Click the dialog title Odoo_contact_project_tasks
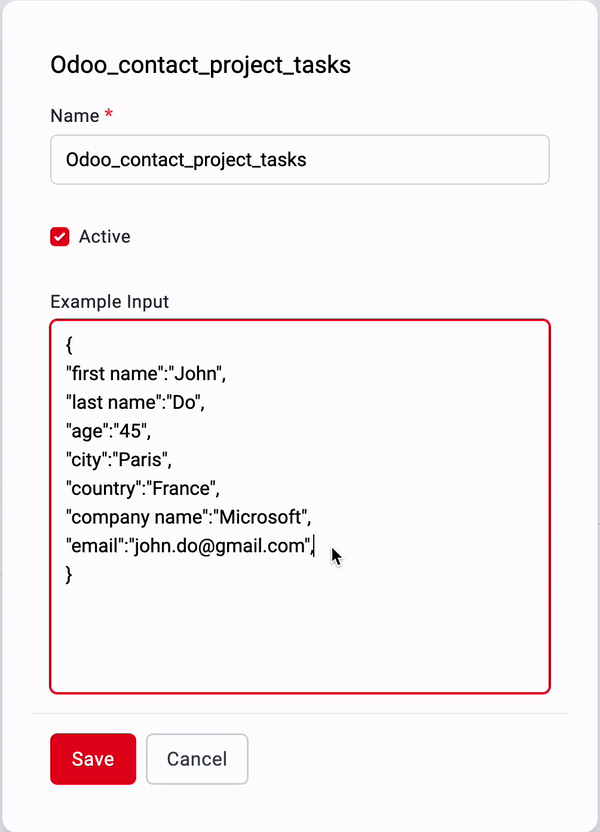 pos(201,65)
